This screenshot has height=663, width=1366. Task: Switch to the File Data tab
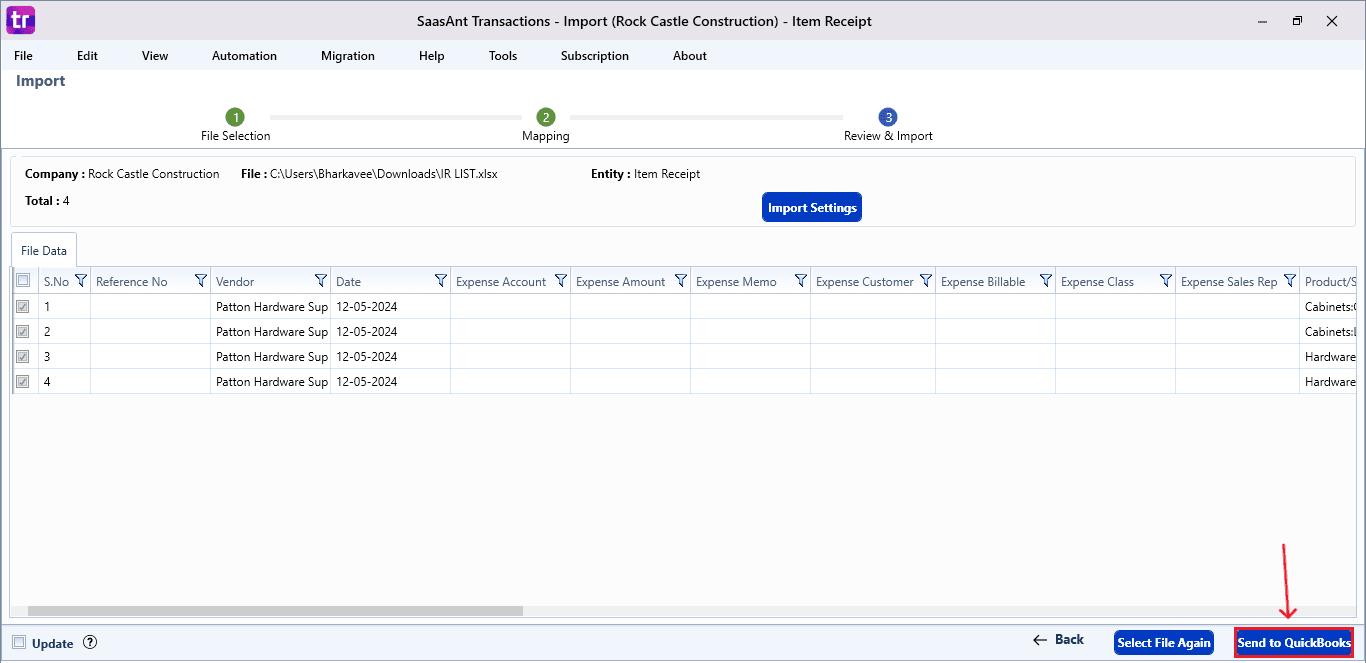click(x=44, y=251)
